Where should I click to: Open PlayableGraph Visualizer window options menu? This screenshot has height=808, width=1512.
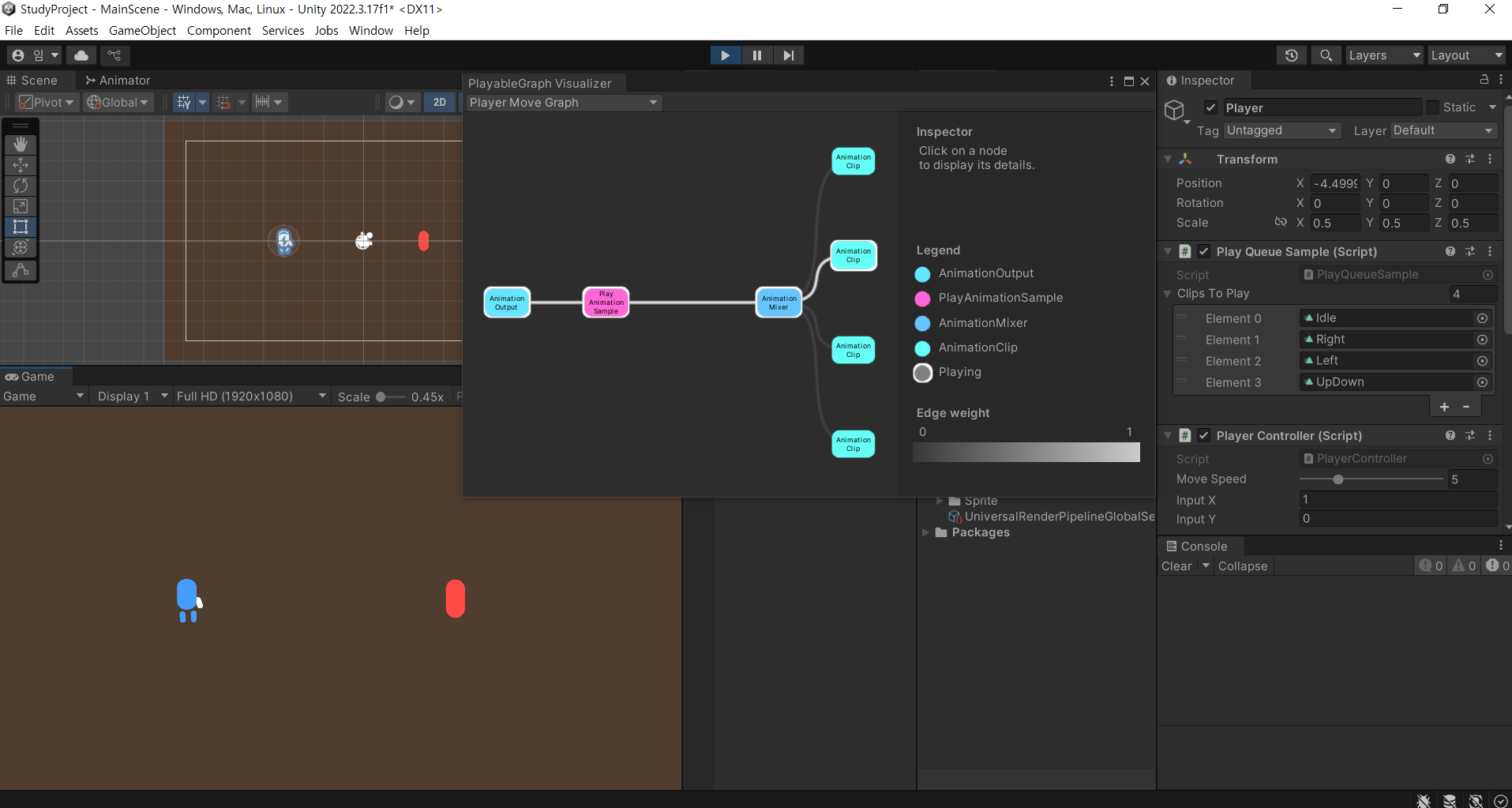coord(1112,81)
